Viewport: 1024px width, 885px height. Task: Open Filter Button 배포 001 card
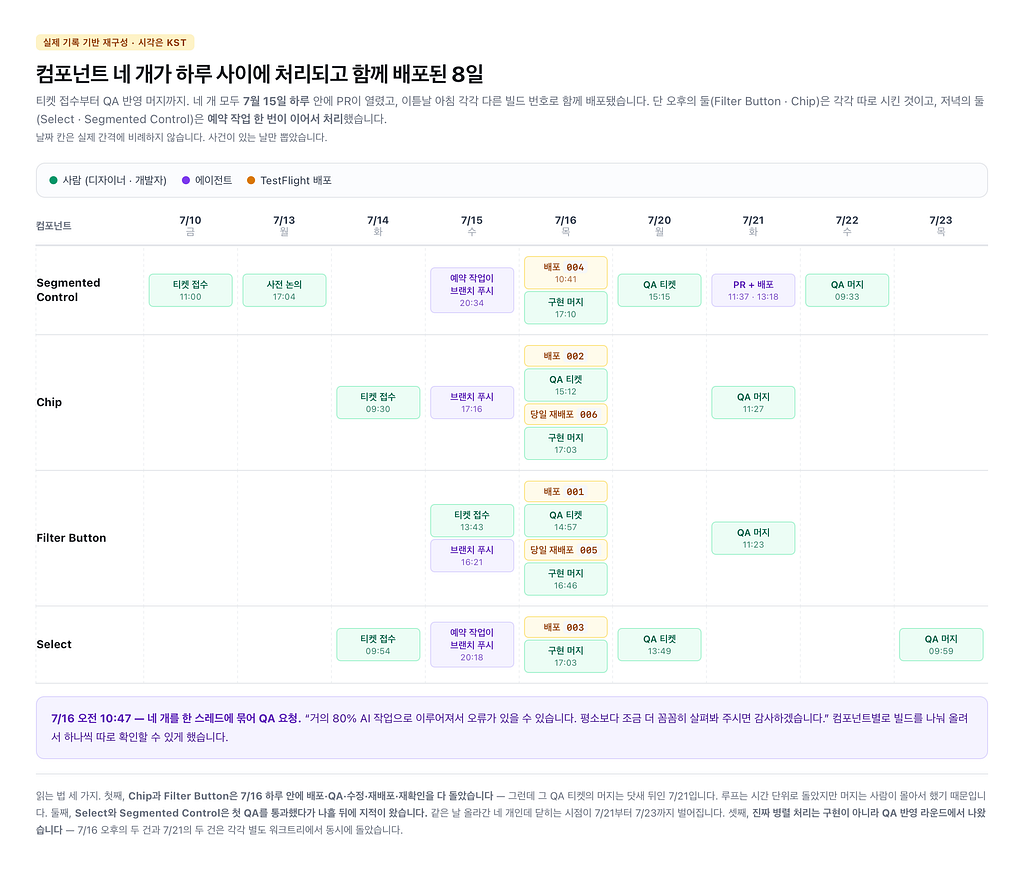pos(566,491)
